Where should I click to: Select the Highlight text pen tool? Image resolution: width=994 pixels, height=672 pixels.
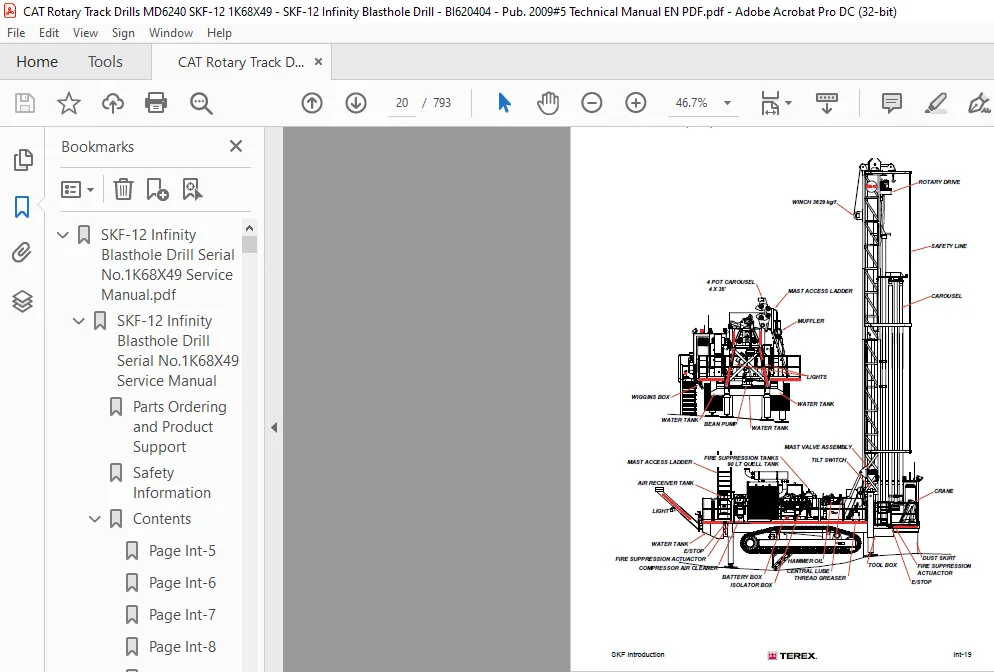click(x=936, y=103)
